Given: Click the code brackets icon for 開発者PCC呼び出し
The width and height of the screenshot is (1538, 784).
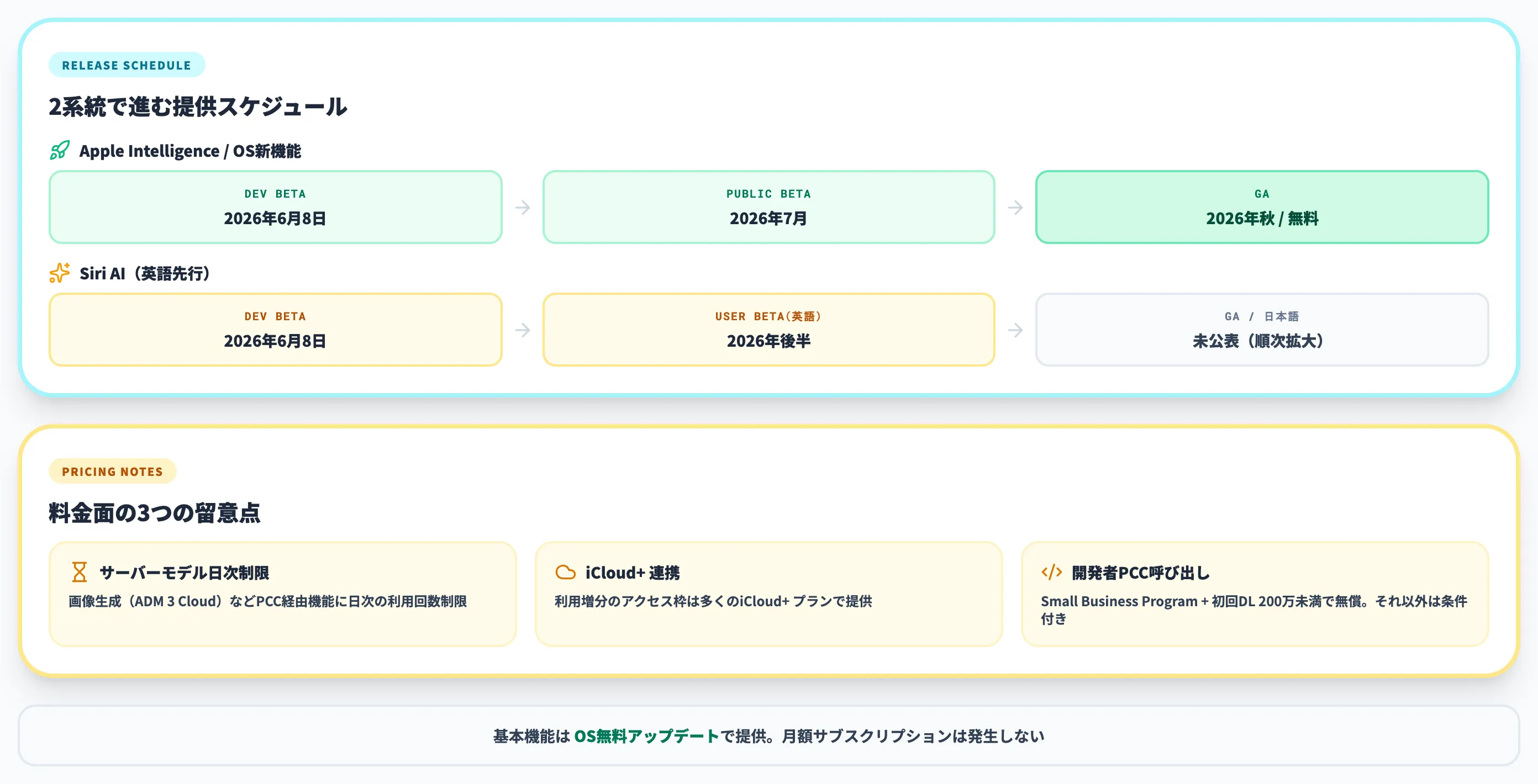Looking at the screenshot, I should pyautogui.click(x=1051, y=572).
